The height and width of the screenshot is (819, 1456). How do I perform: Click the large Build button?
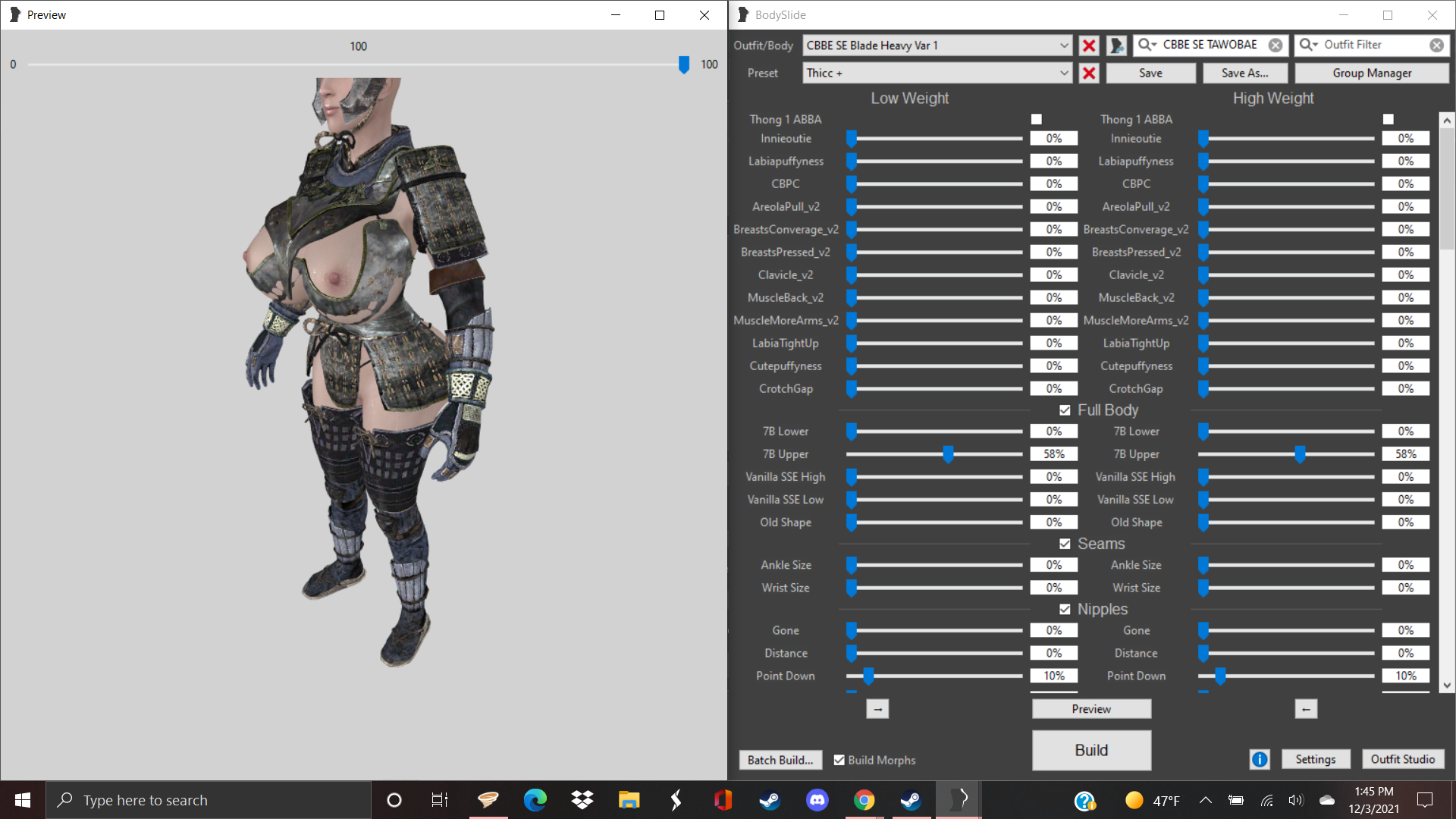(1091, 750)
